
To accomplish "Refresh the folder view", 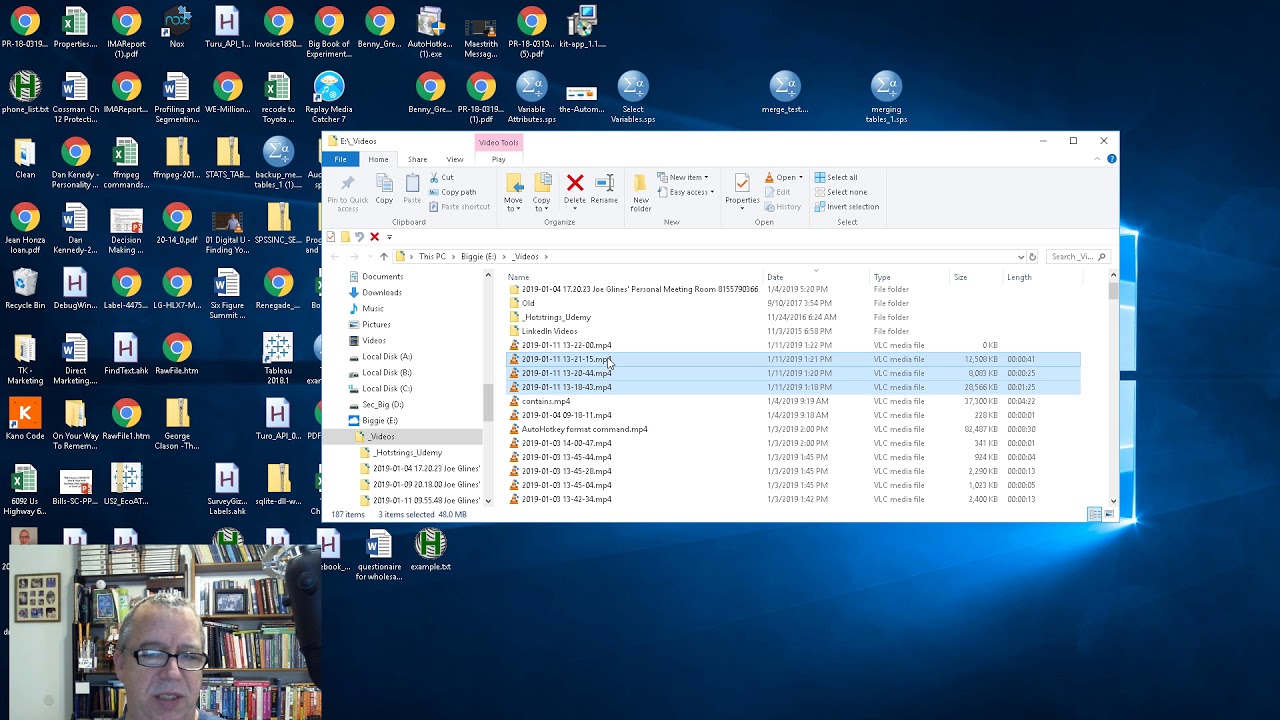I will pyautogui.click(x=1033, y=257).
